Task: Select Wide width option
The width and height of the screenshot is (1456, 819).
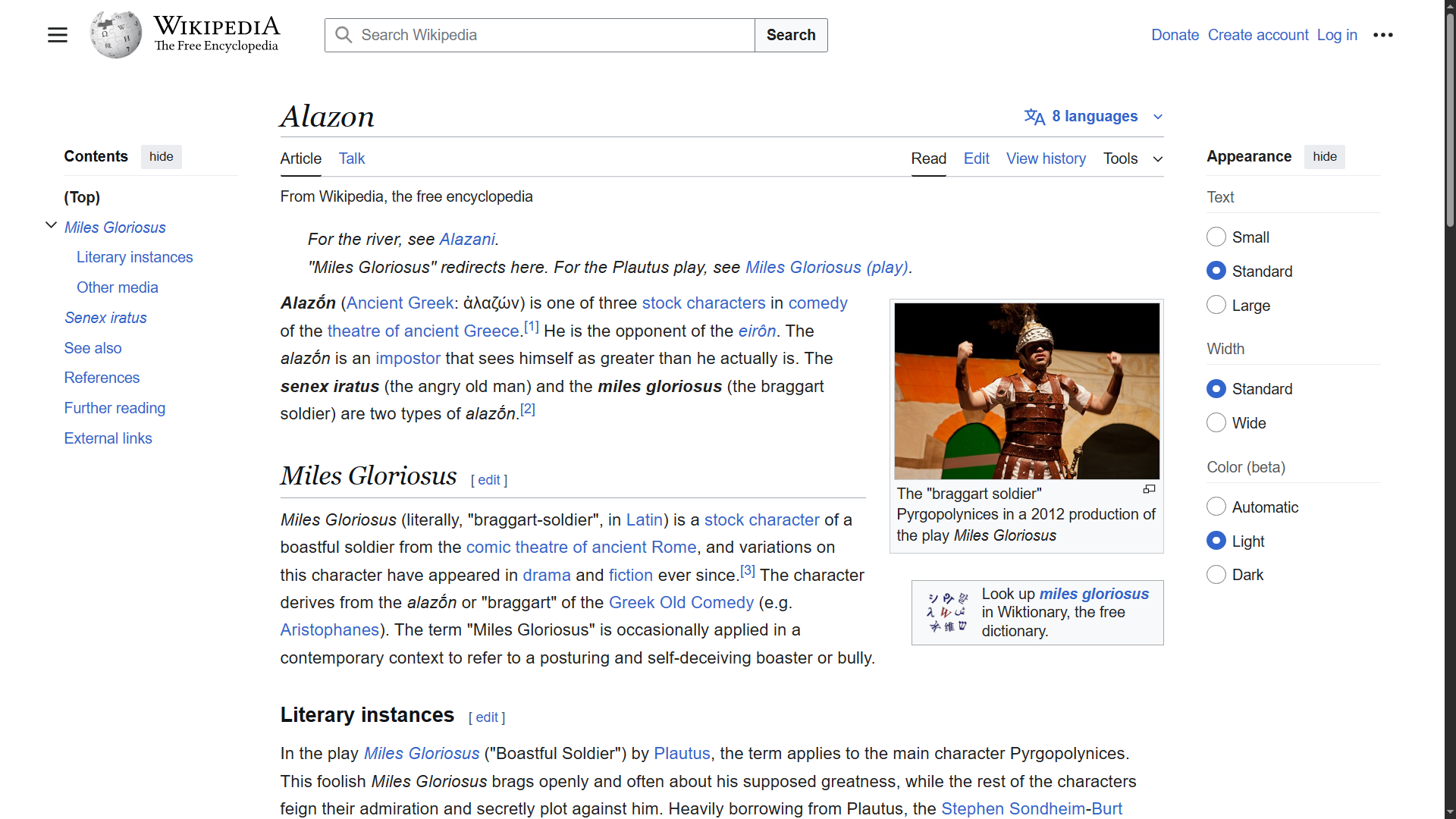Action: (x=1216, y=422)
